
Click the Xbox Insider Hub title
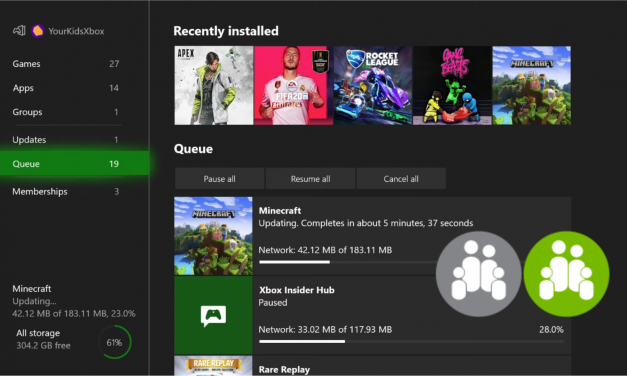click(296, 290)
